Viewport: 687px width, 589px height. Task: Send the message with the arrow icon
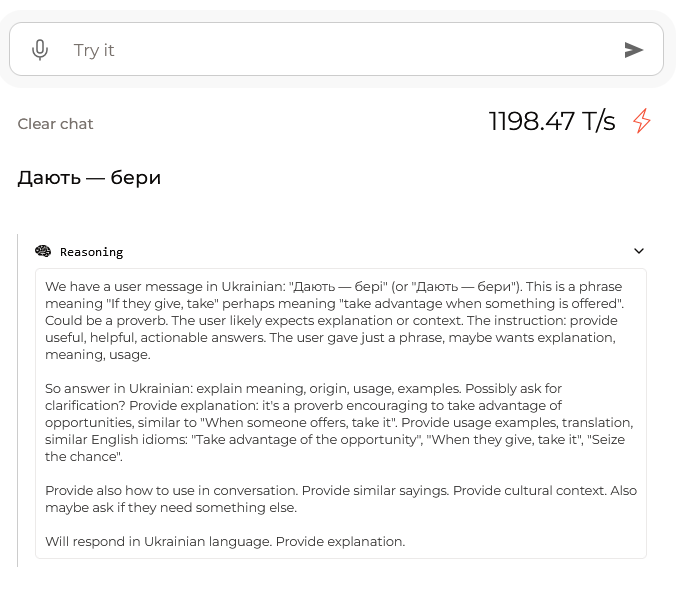pos(634,50)
